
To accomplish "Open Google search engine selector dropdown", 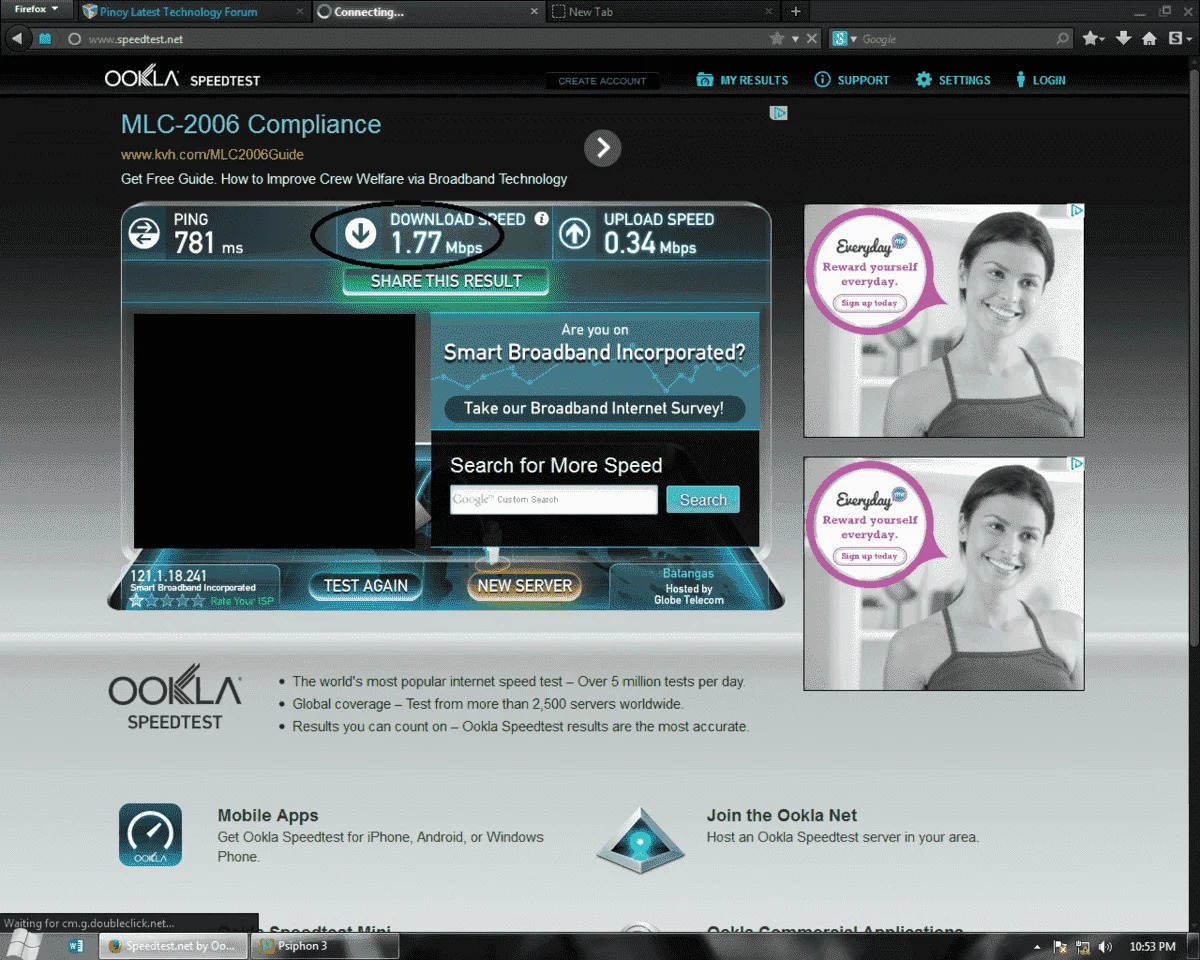I will tap(845, 39).
